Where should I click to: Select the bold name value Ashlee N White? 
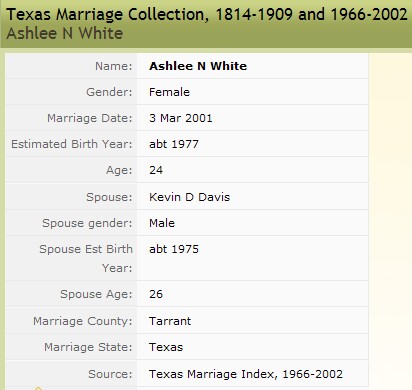click(198, 66)
